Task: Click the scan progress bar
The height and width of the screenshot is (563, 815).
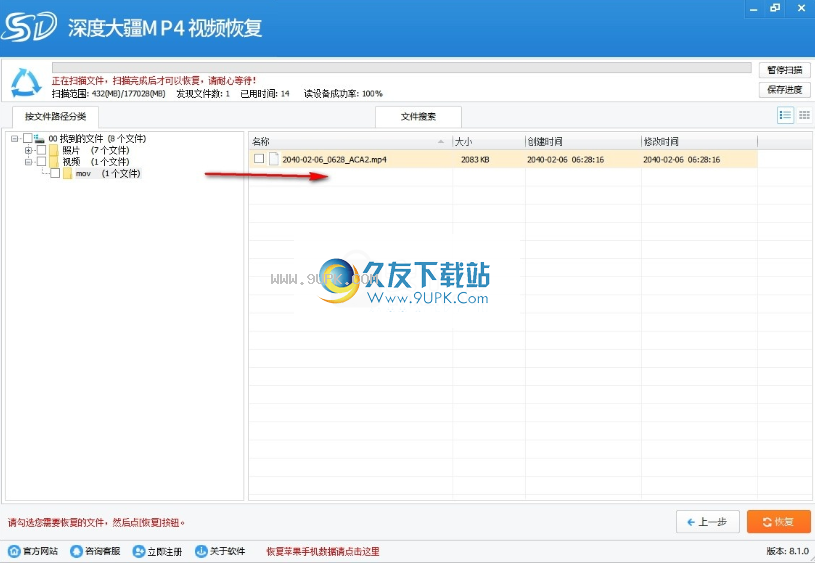Action: (x=401, y=68)
